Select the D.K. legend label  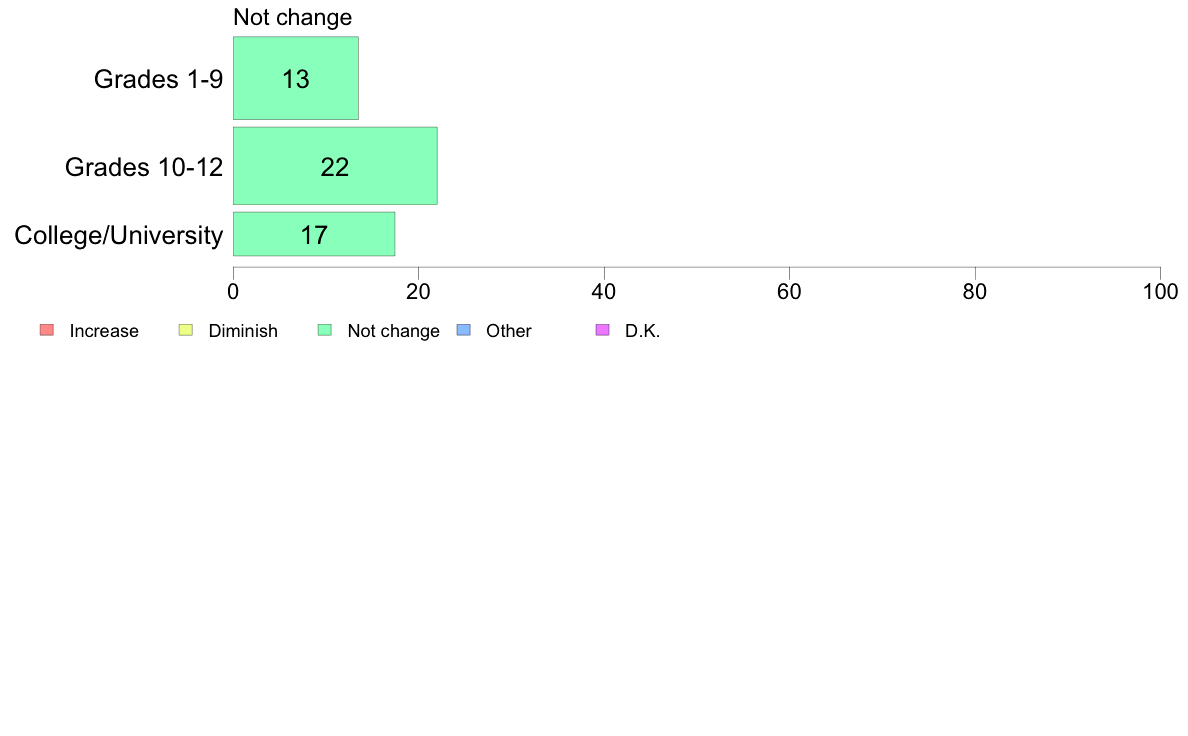click(642, 331)
